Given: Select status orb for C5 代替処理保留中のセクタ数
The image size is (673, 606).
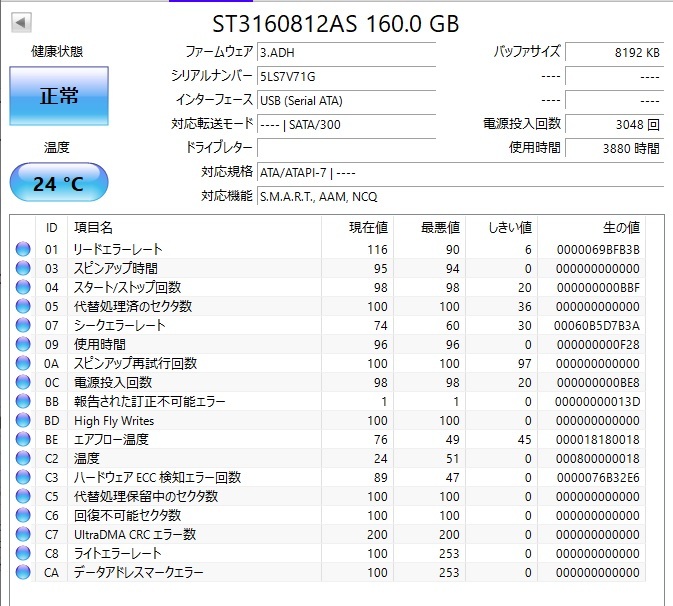Looking at the screenshot, I should pyautogui.click(x=23, y=497).
